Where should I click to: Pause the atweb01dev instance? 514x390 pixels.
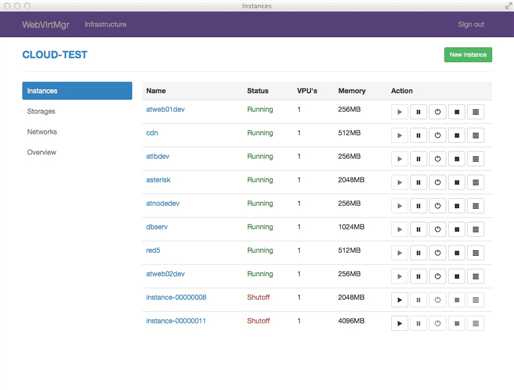tap(418, 112)
